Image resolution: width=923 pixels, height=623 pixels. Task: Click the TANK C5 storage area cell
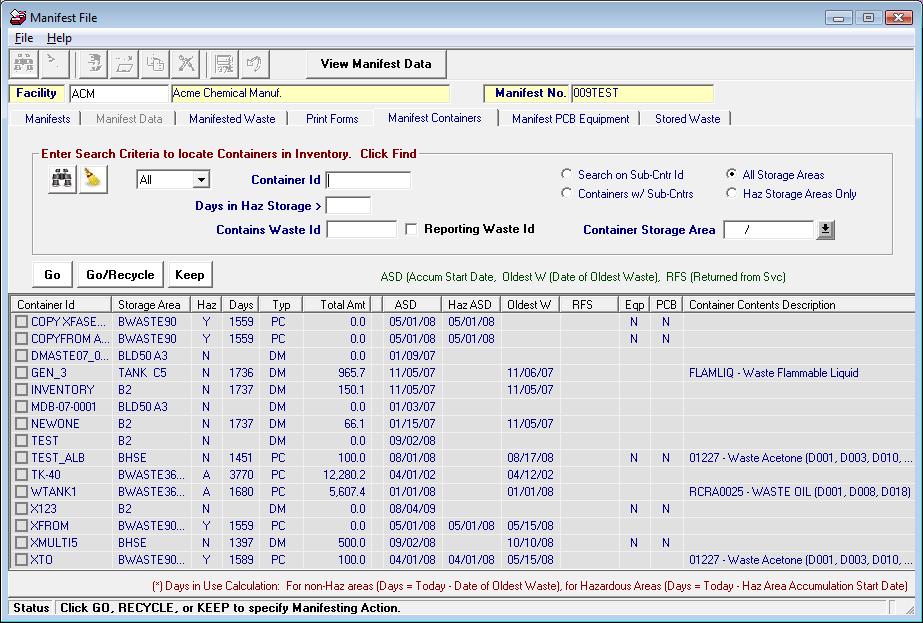pos(142,373)
